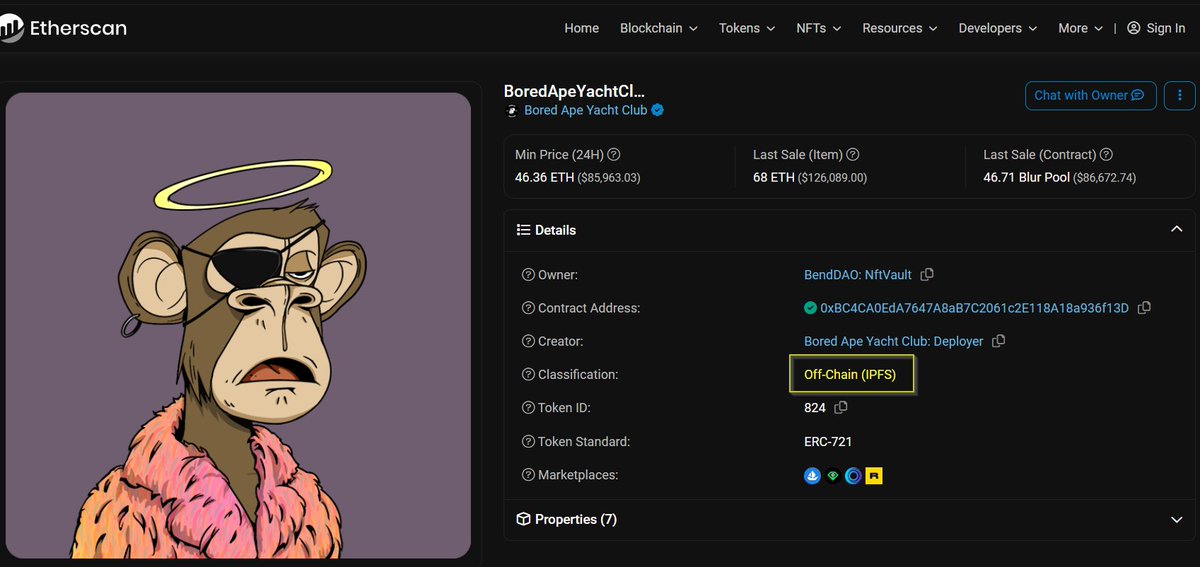Click the Token ID value 824
Viewport: 1200px width, 567px height.
click(x=815, y=408)
